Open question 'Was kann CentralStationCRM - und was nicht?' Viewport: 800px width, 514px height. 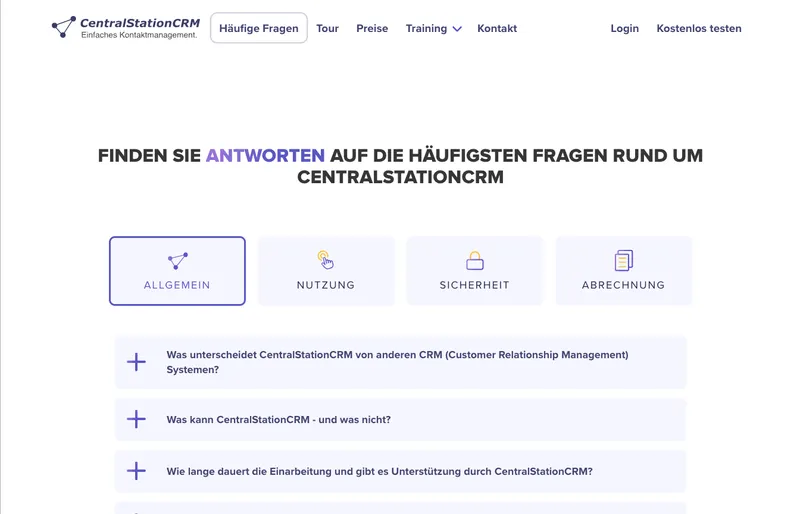401,419
